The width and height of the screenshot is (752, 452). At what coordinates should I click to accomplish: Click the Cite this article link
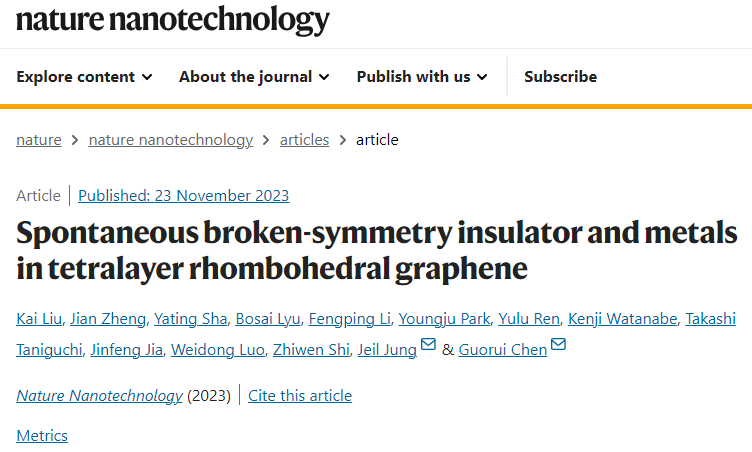[300, 396]
